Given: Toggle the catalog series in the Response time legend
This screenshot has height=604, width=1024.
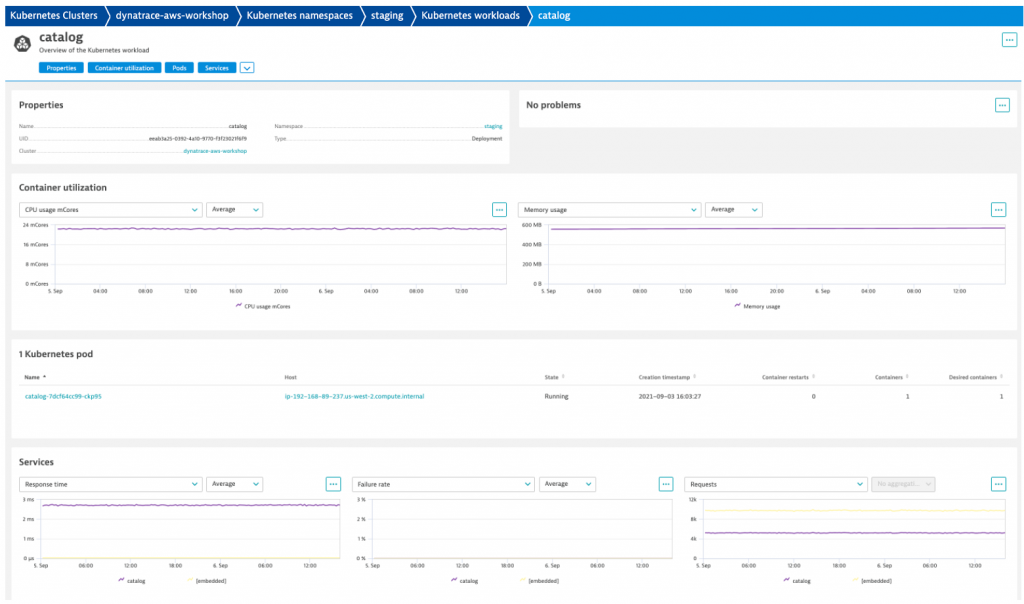Looking at the screenshot, I should pyautogui.click(x=132, y=580).
